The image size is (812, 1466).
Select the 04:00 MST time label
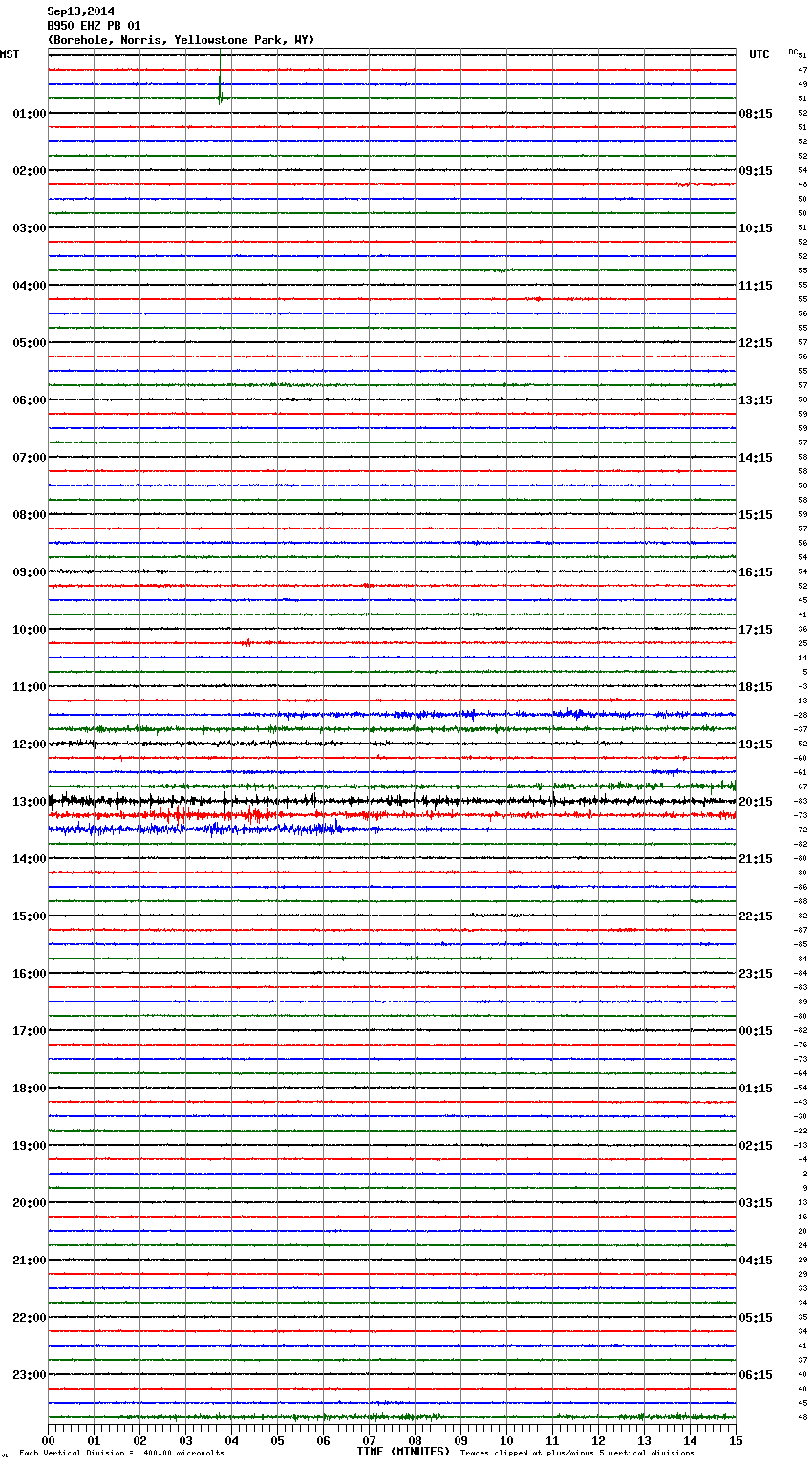click(30, 286)
